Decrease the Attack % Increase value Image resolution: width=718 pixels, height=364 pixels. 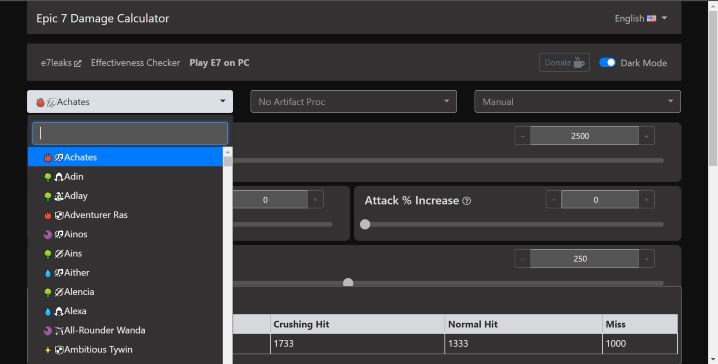[554, 200]
